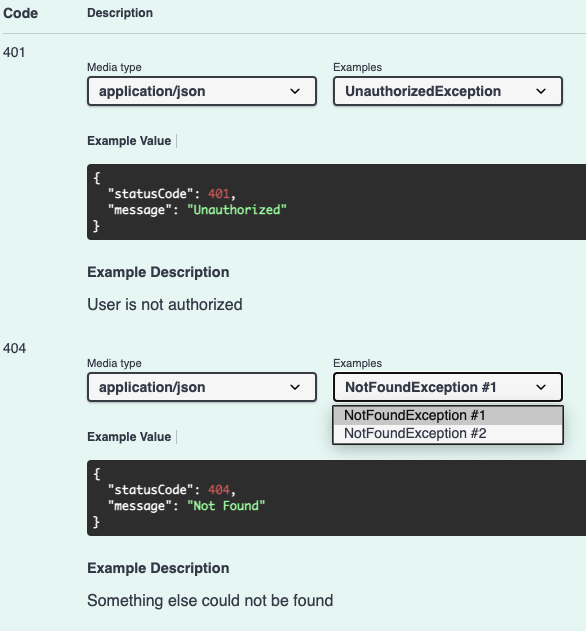The image size is (586, 631).
Task: Click the Media type label in the 401 row
Action: point(114,67)
